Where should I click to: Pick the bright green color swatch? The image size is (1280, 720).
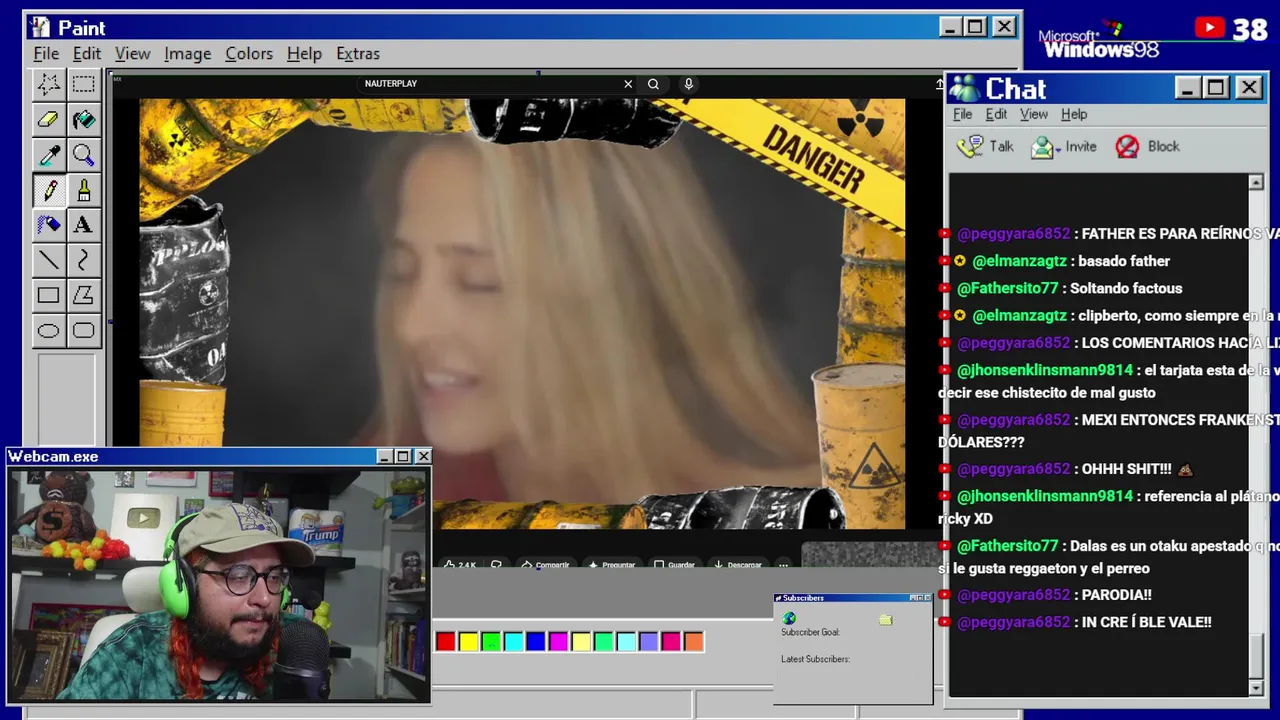pos(491,641)
